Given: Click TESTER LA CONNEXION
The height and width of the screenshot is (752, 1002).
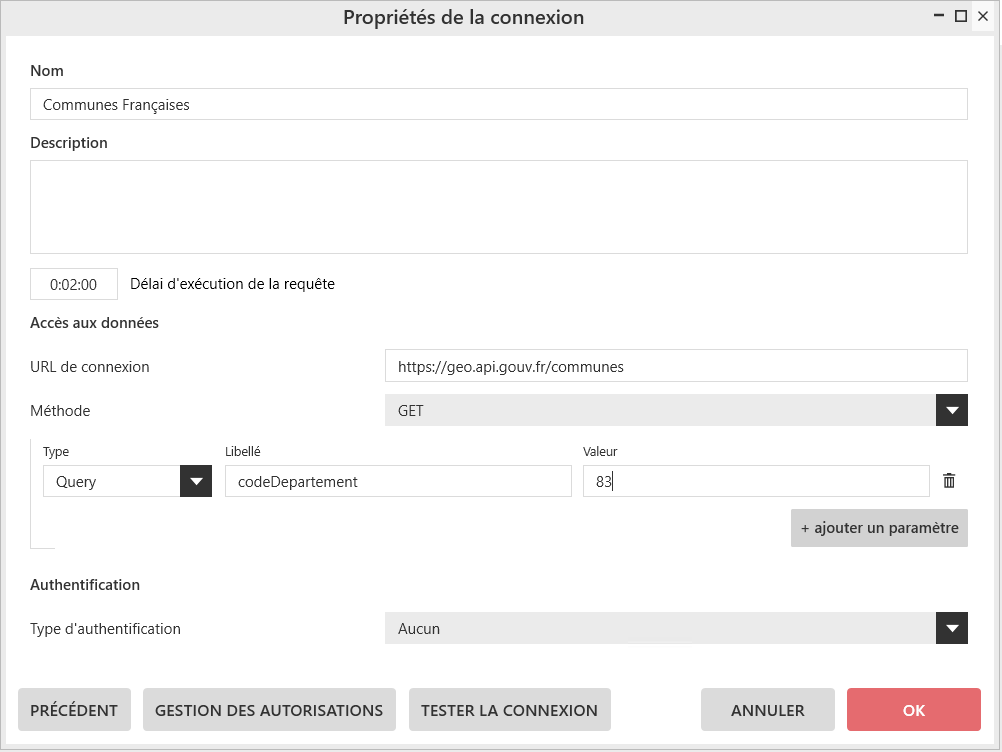Looking at the screenshot, I should point(509,710).
